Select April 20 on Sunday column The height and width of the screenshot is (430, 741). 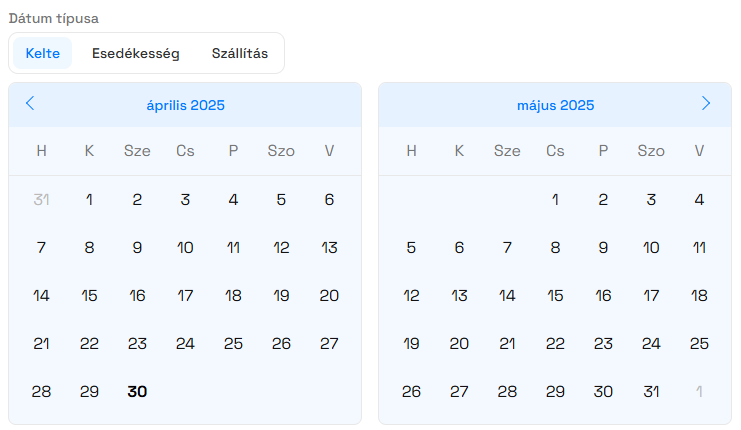[329, 295]
